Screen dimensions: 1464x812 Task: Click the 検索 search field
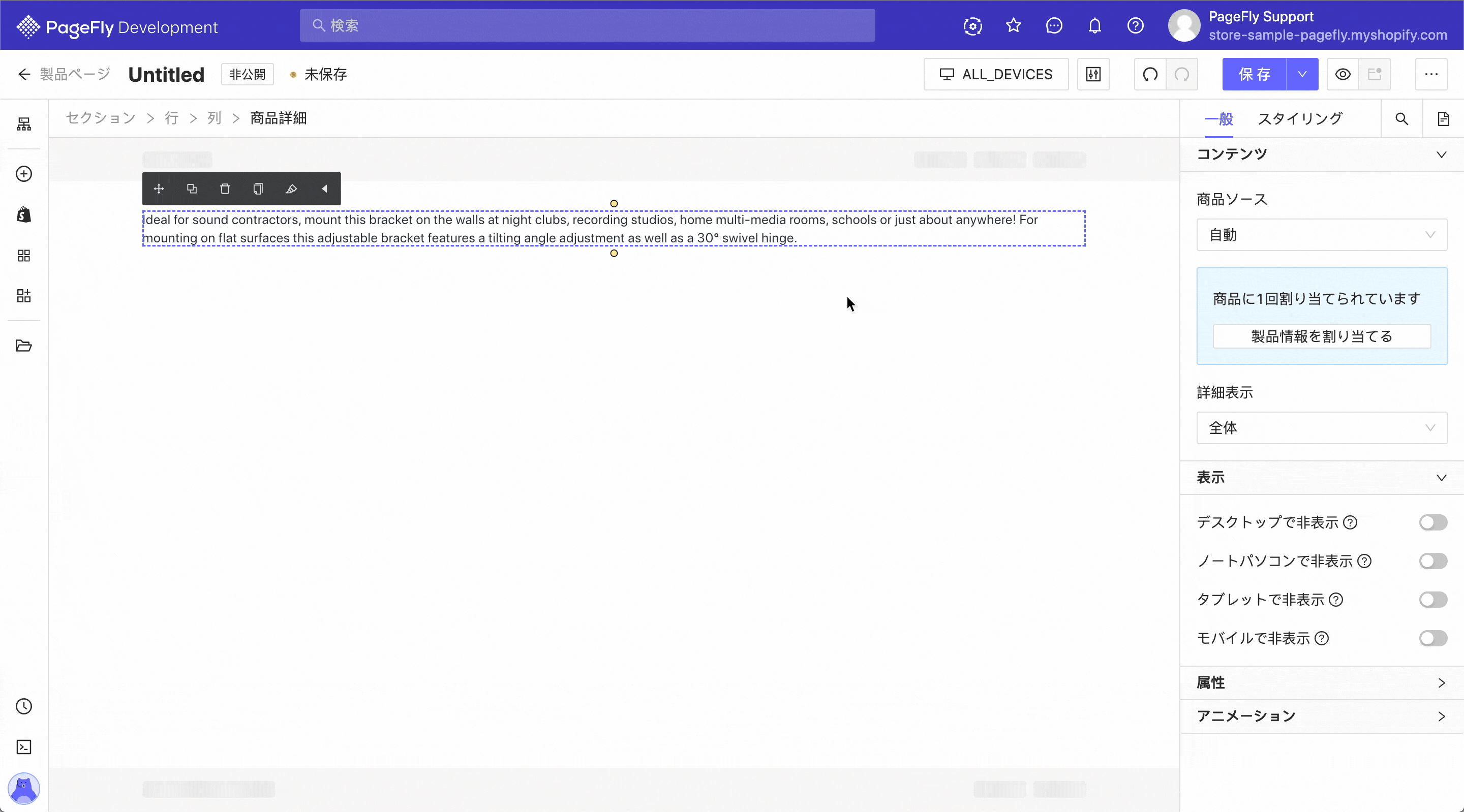pos(588,25)
